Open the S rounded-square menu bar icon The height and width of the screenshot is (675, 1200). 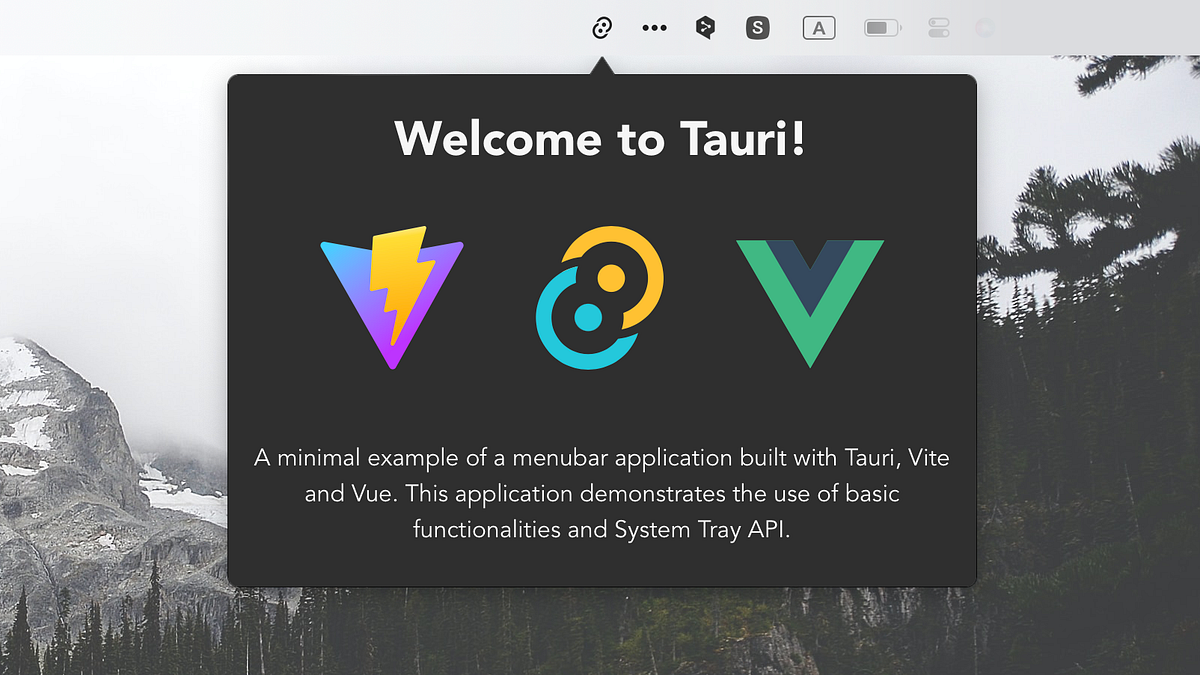coord(758,28)
